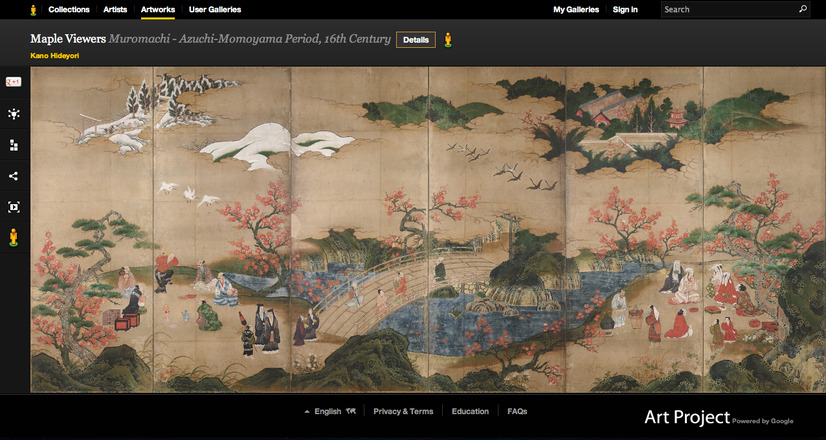
Task: Go to My Galleries
Action: (576, 9)
